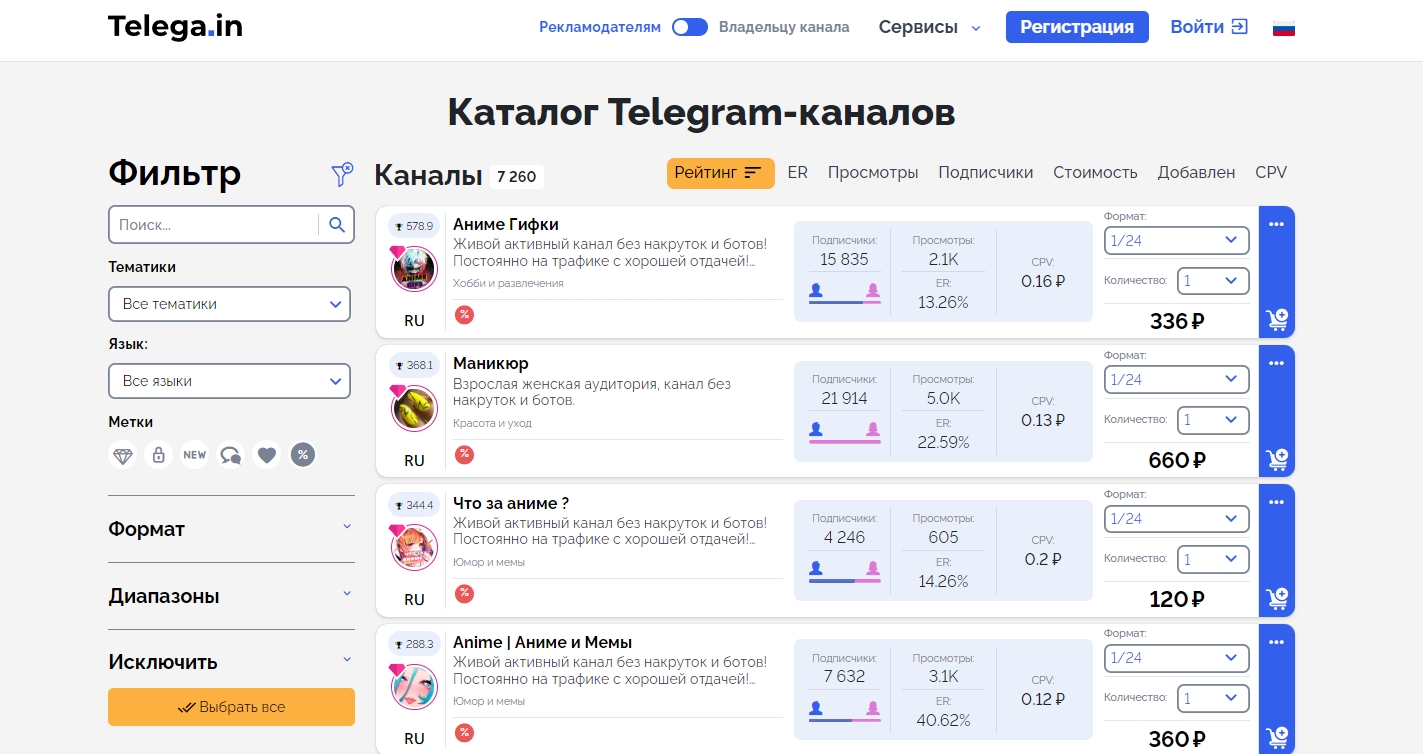Select the diamond premium tag icon

click(x=122, y=454)
